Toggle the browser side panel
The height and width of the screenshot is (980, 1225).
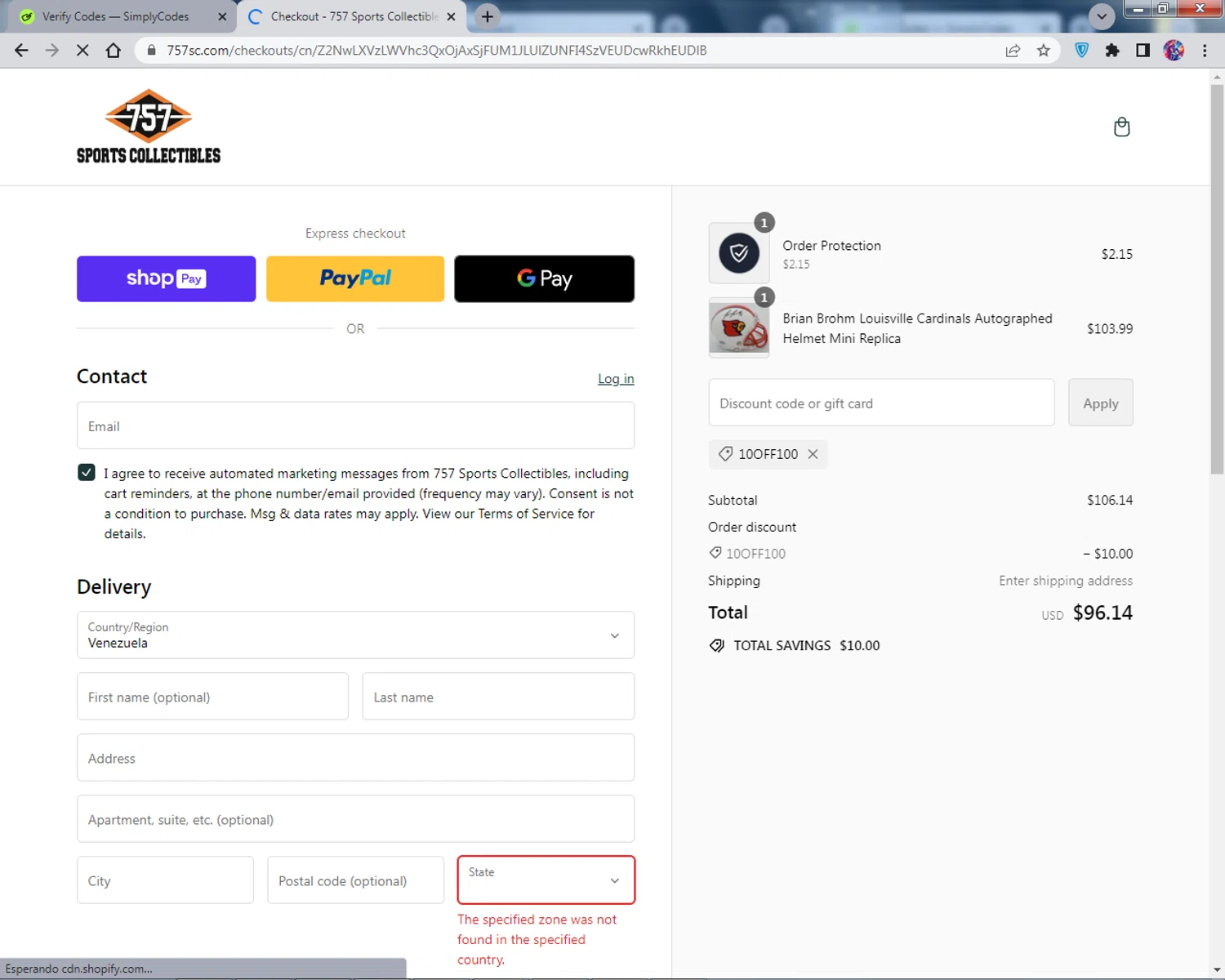click(1143, 51)
